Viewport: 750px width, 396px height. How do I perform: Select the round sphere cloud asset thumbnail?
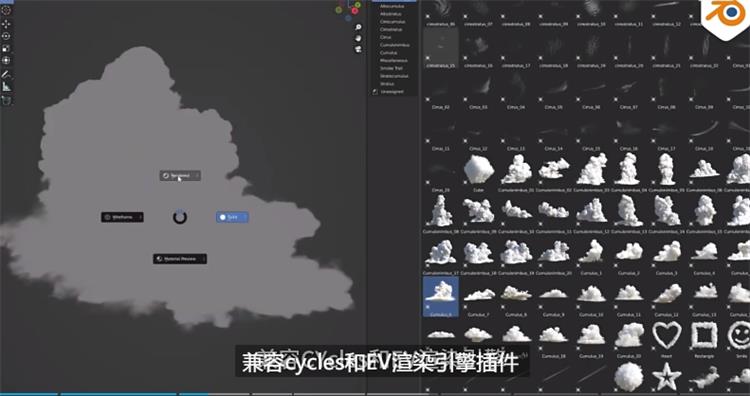coord(629,376)
